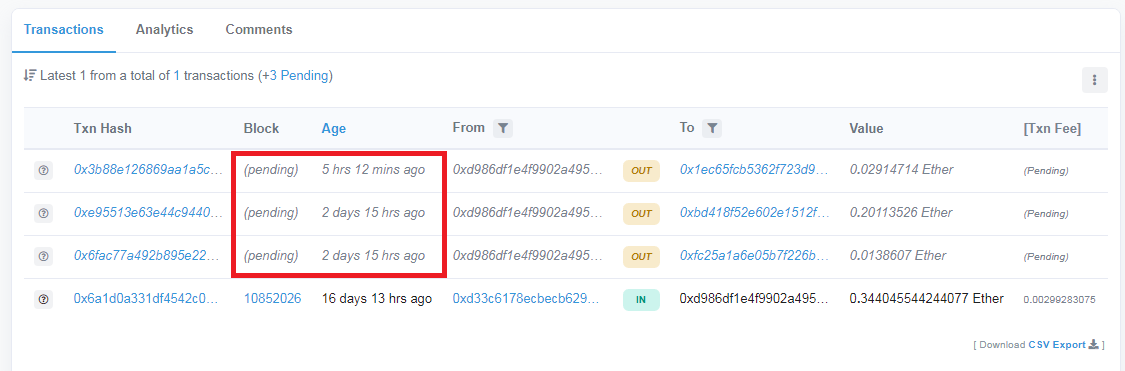Click the Block column header

[x=261, y=129]
